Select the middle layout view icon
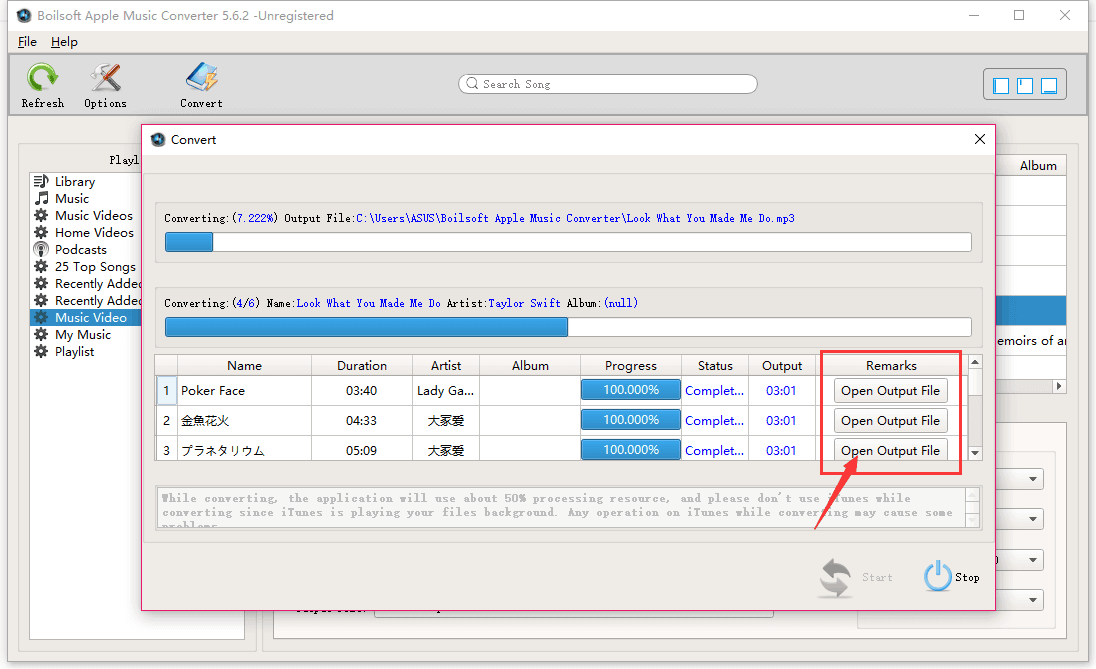The image size is (1096, 669). point(1025,85)
